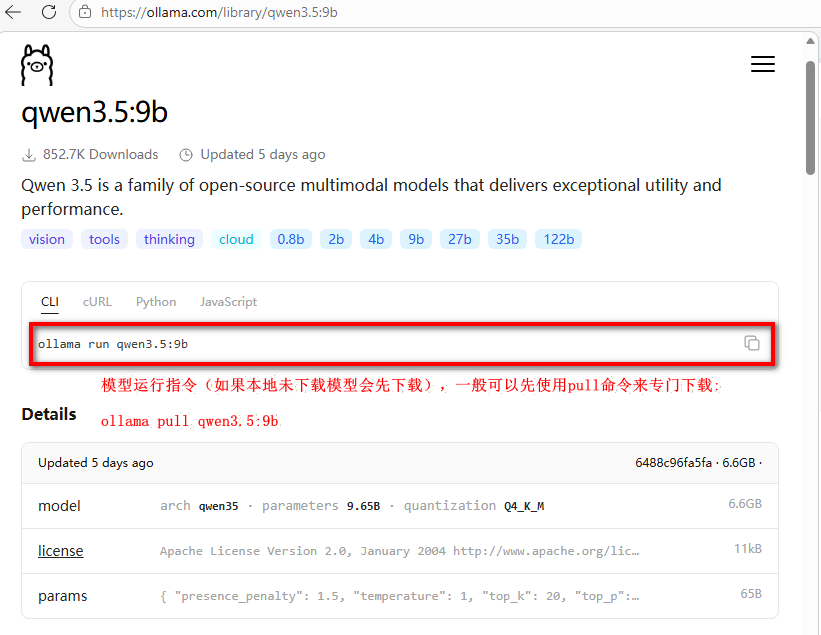Click the browser back arrow
Screen dimensions: 821x635
(x=14, y=12)
